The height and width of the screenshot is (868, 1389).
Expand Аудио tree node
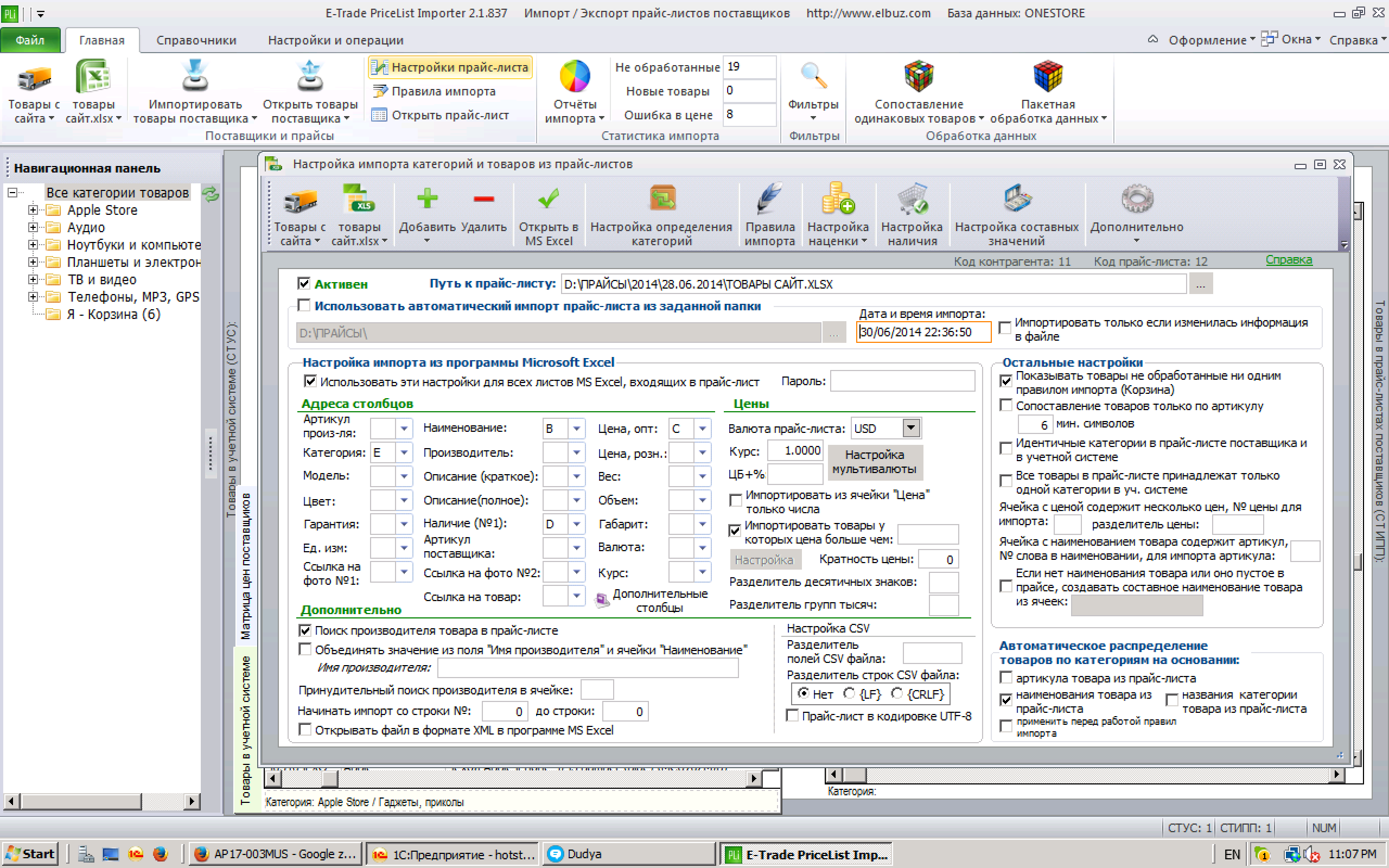33,227
